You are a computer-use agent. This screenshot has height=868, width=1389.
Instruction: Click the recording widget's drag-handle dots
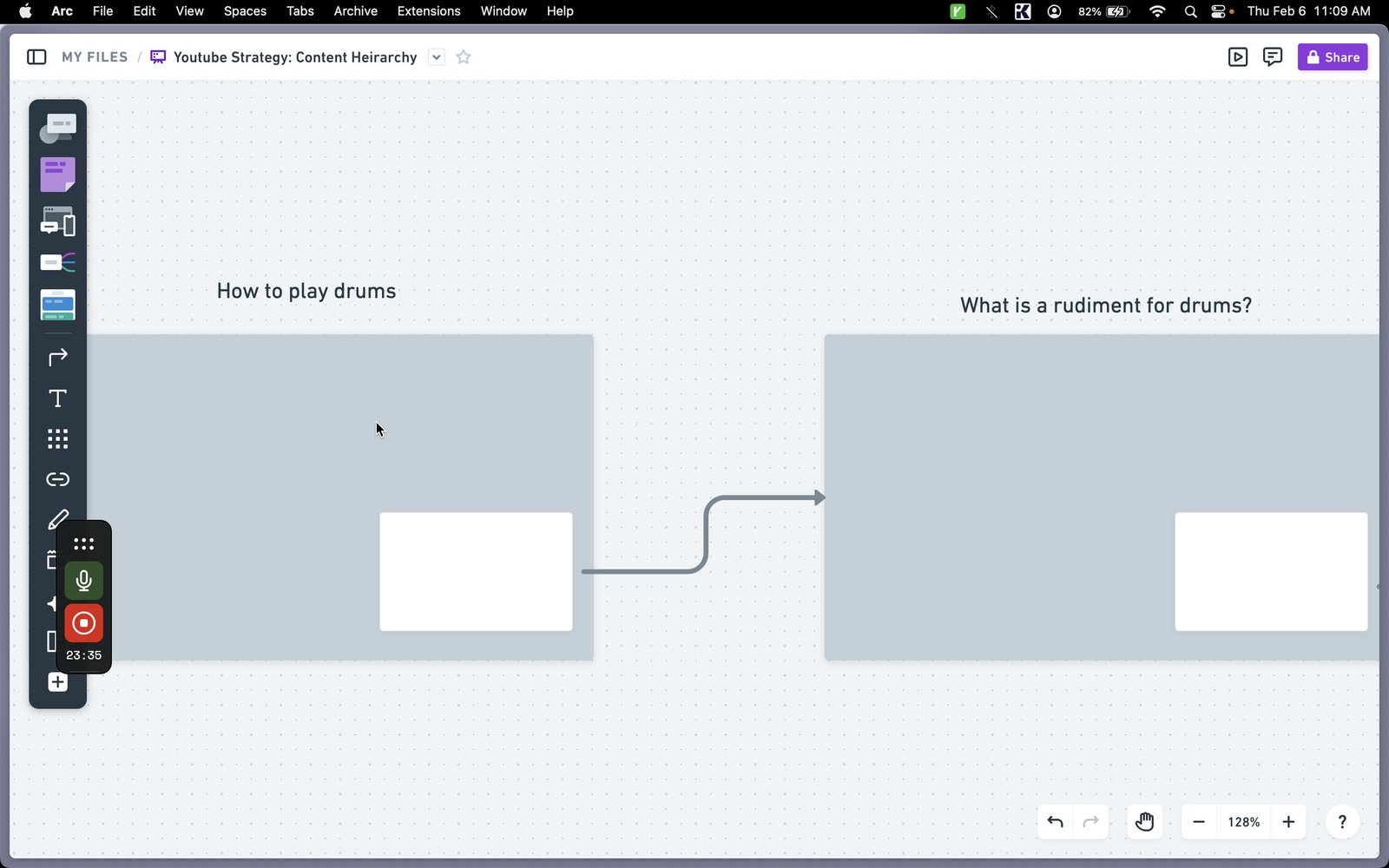pyautogui.click(x=83, y=544)
